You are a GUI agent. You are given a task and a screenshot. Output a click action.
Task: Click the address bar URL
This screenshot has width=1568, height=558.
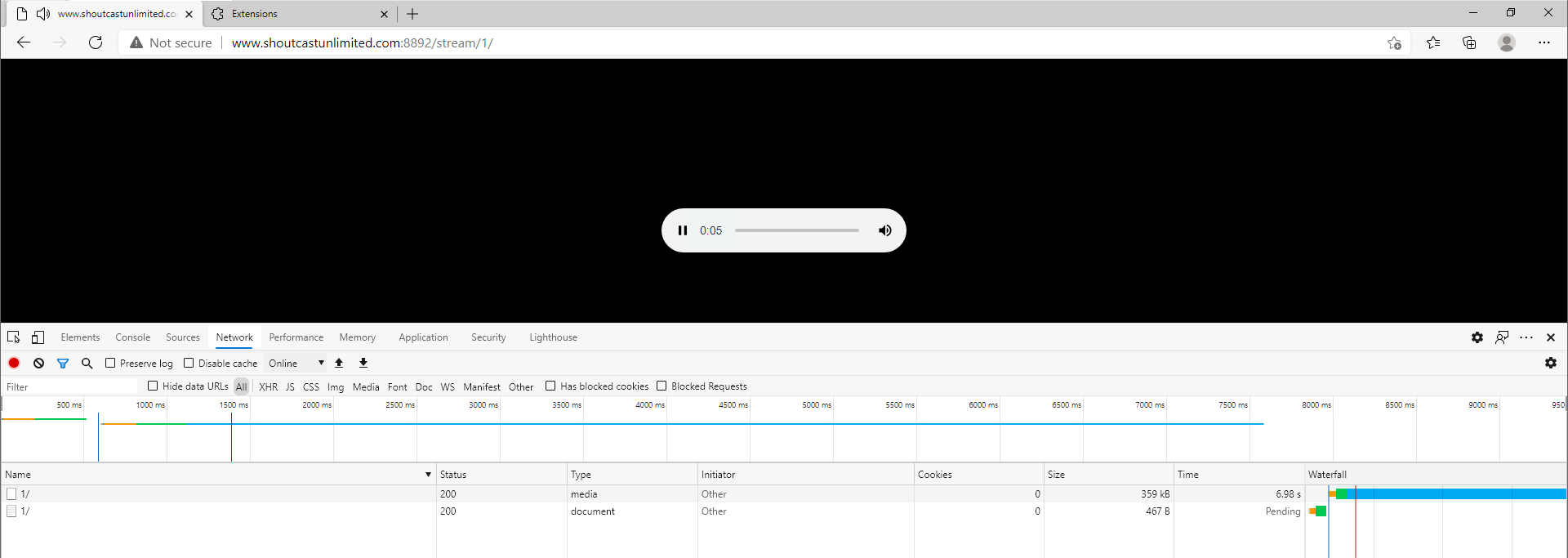(x=362, y=42)
